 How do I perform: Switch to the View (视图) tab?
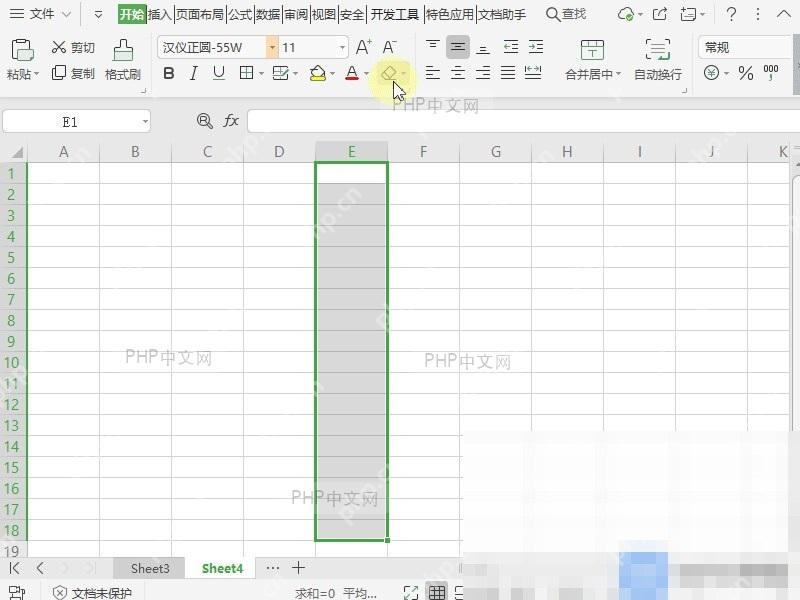point(323,14)
